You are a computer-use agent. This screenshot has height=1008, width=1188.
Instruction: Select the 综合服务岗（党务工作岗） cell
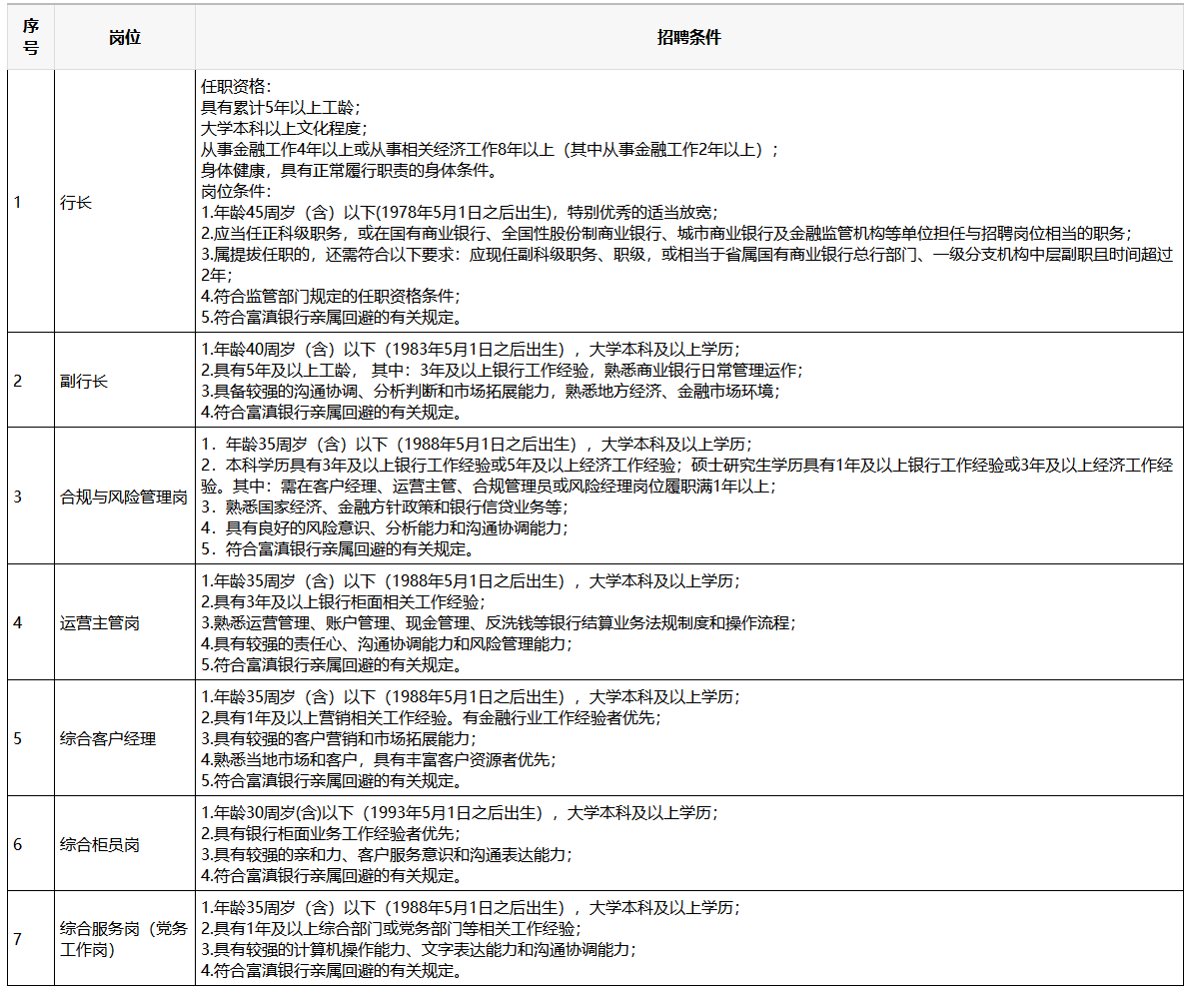pyautogui.click(x=124, y=939)
